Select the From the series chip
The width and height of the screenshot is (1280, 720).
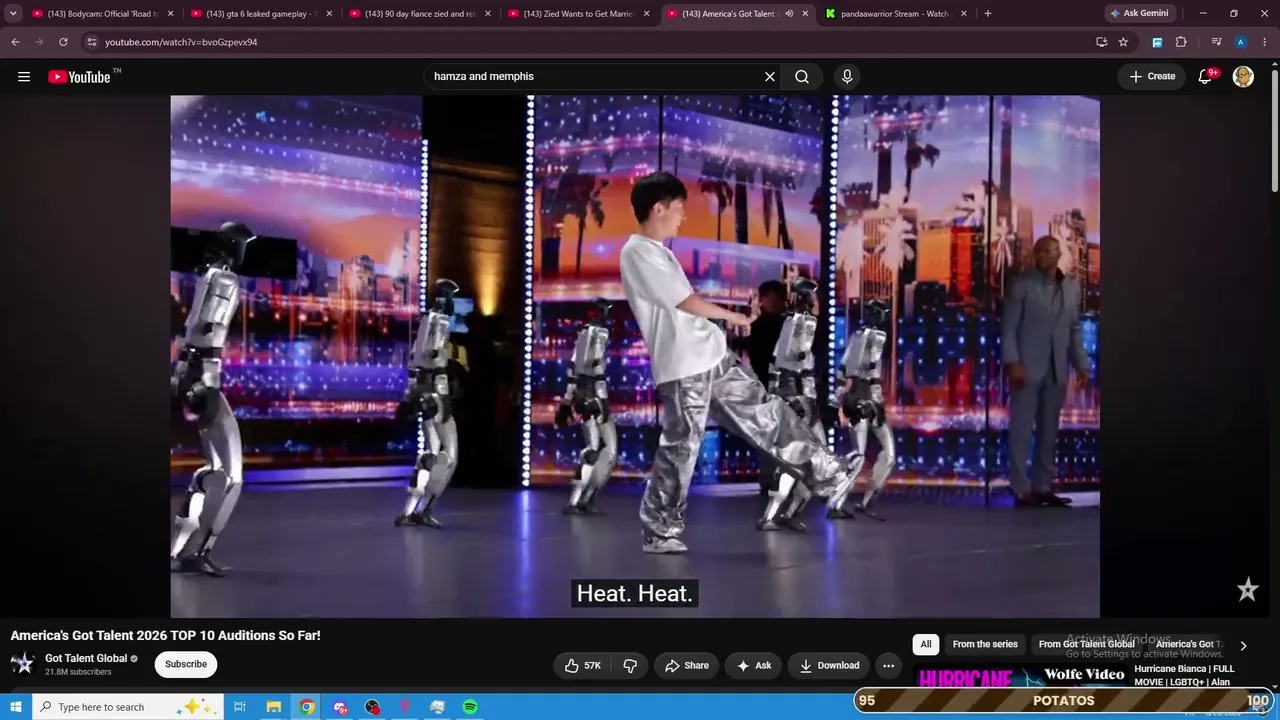[985, 645]
